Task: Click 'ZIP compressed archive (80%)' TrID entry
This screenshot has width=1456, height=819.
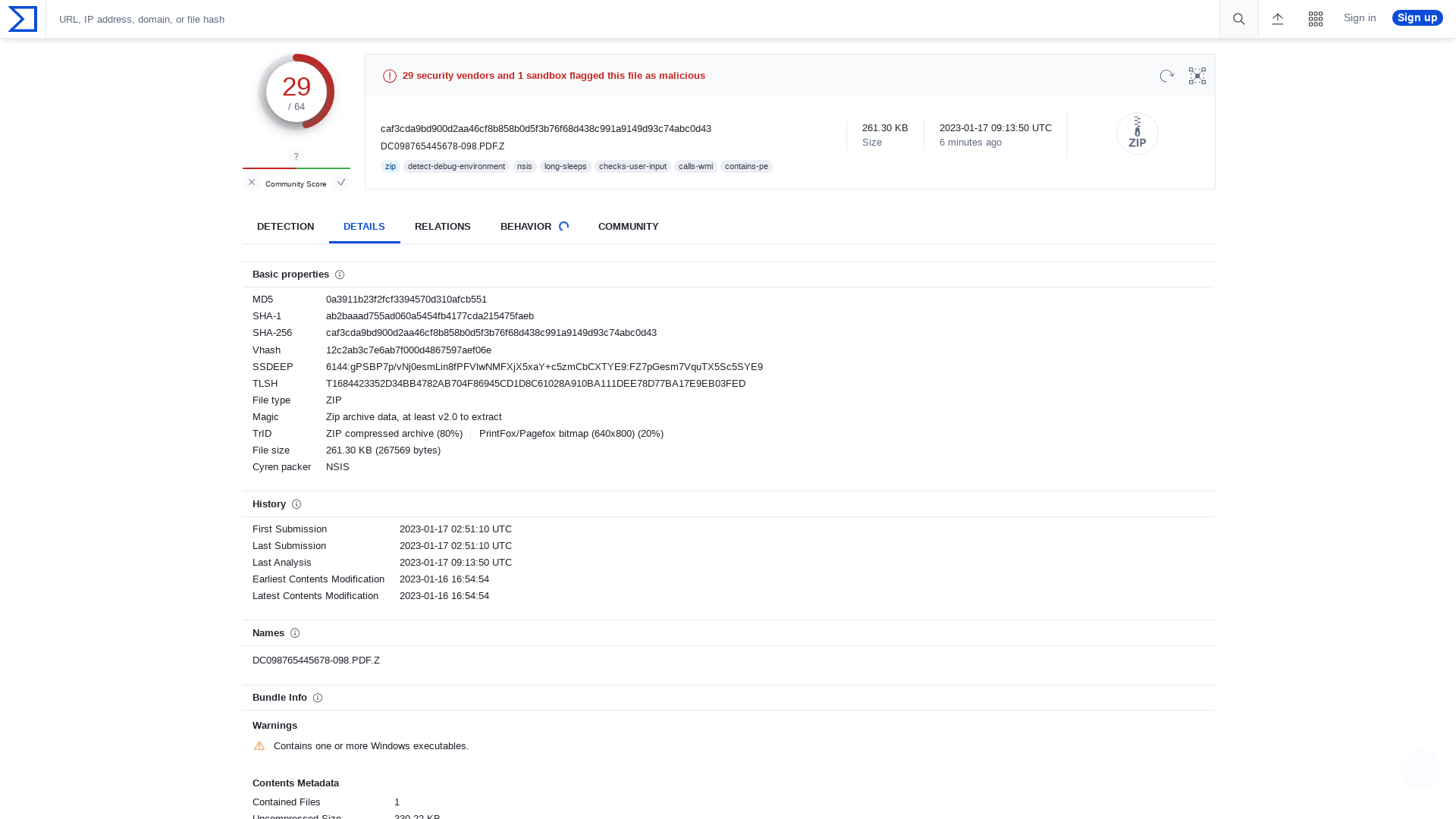Action: [394, 434]
